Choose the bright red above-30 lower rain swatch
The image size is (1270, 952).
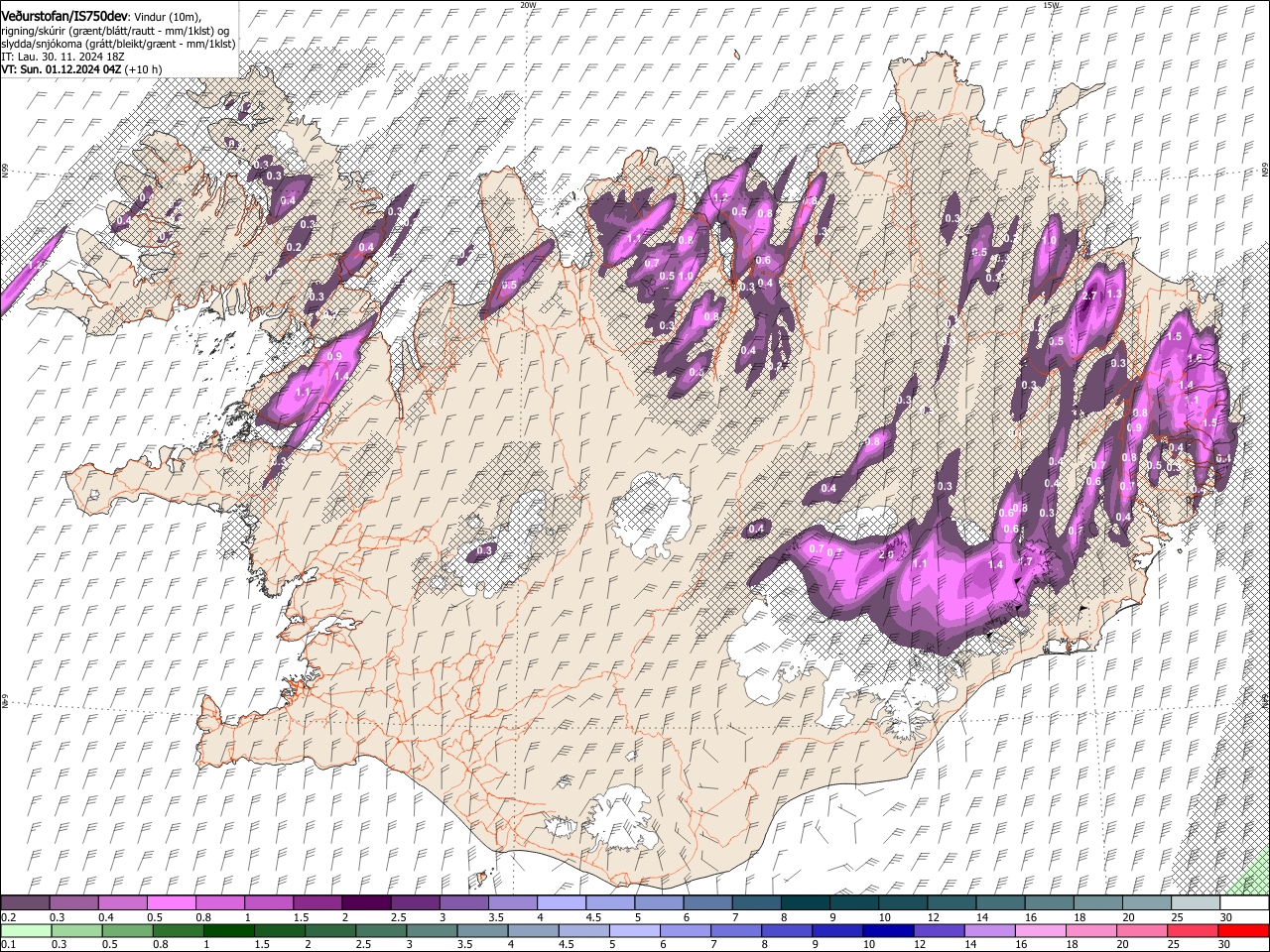[1242, 930]
